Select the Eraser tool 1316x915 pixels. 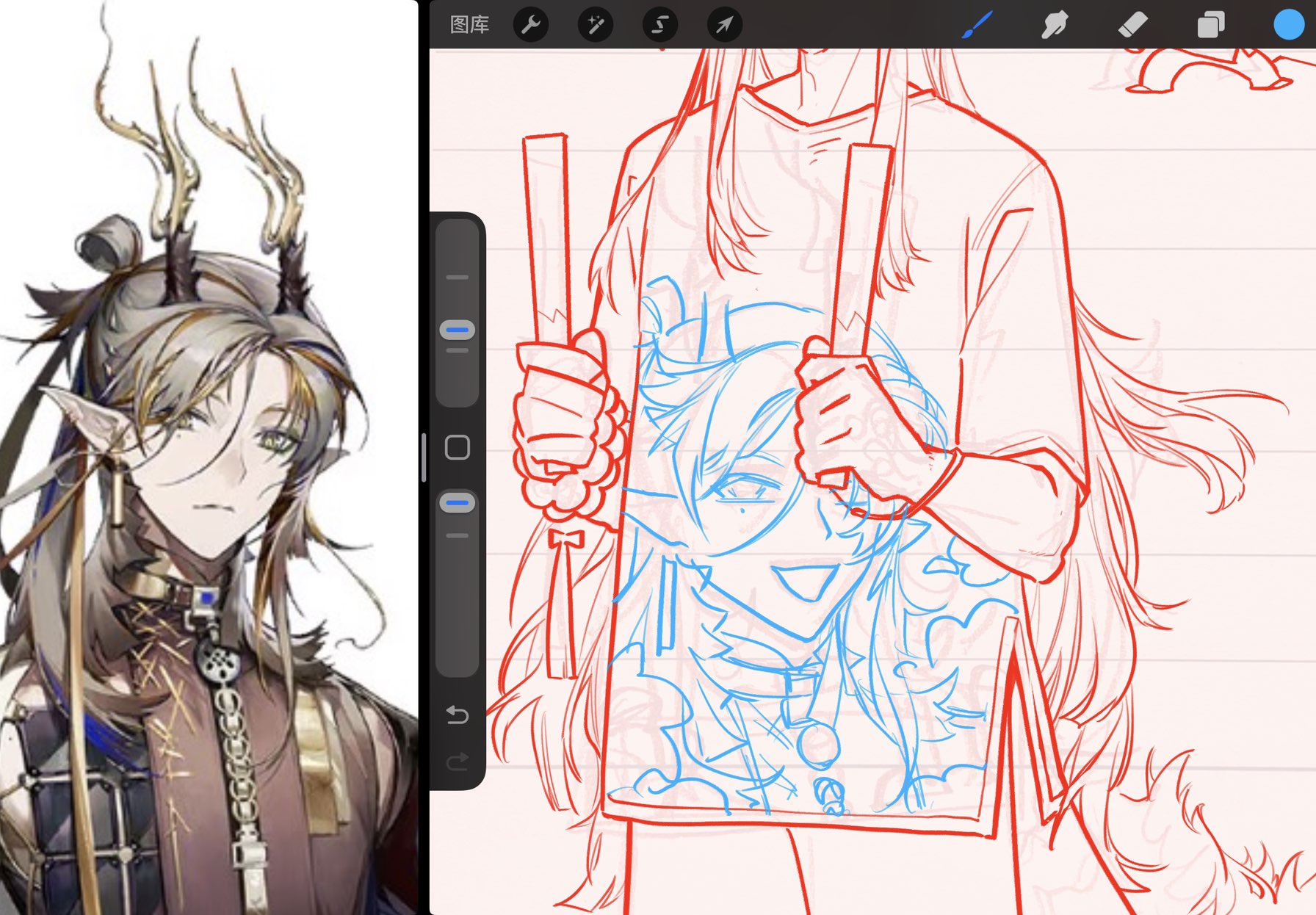(1132, 25)
